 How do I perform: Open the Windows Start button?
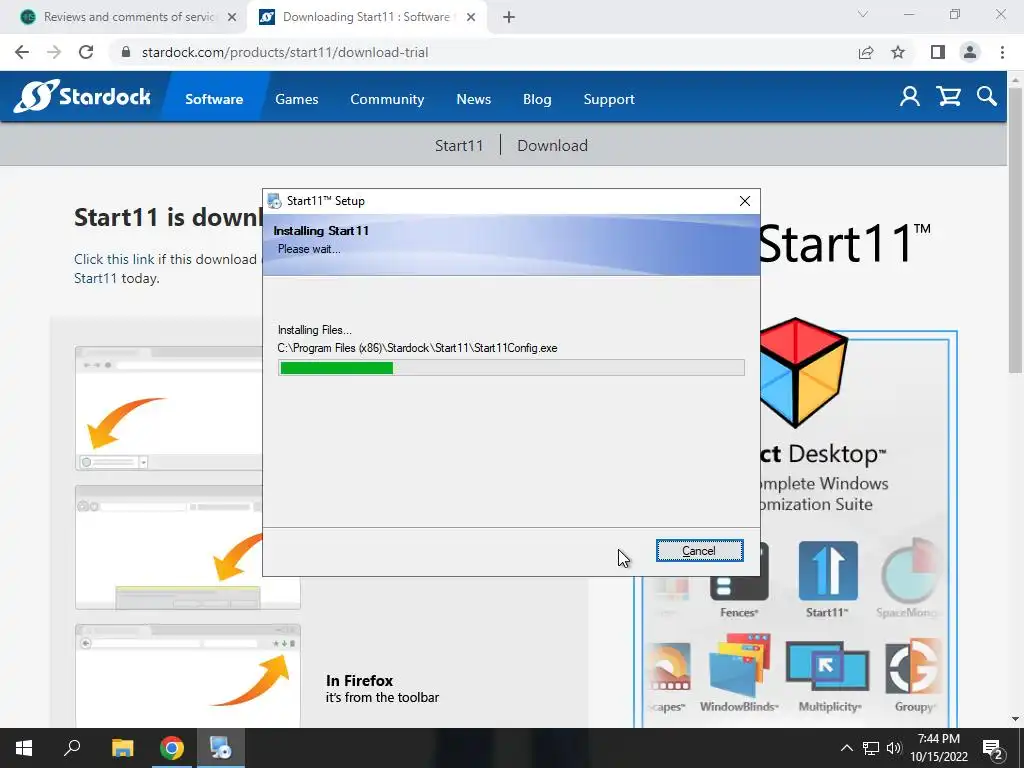click(24, 748)
